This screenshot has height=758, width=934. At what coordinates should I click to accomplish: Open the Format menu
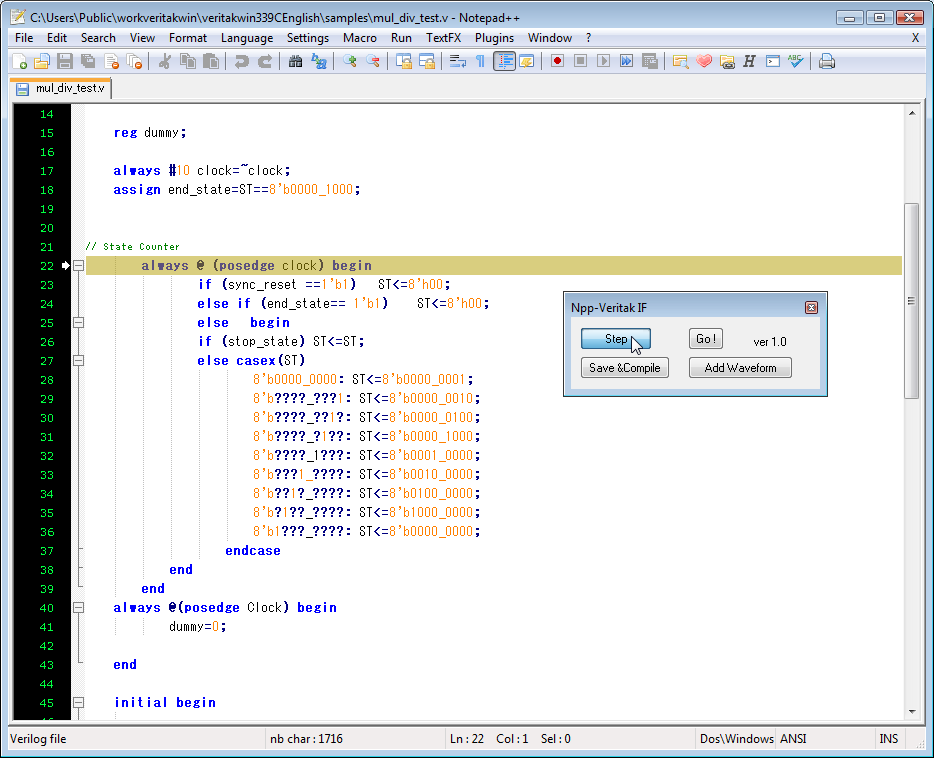click(x=188, y=38)
